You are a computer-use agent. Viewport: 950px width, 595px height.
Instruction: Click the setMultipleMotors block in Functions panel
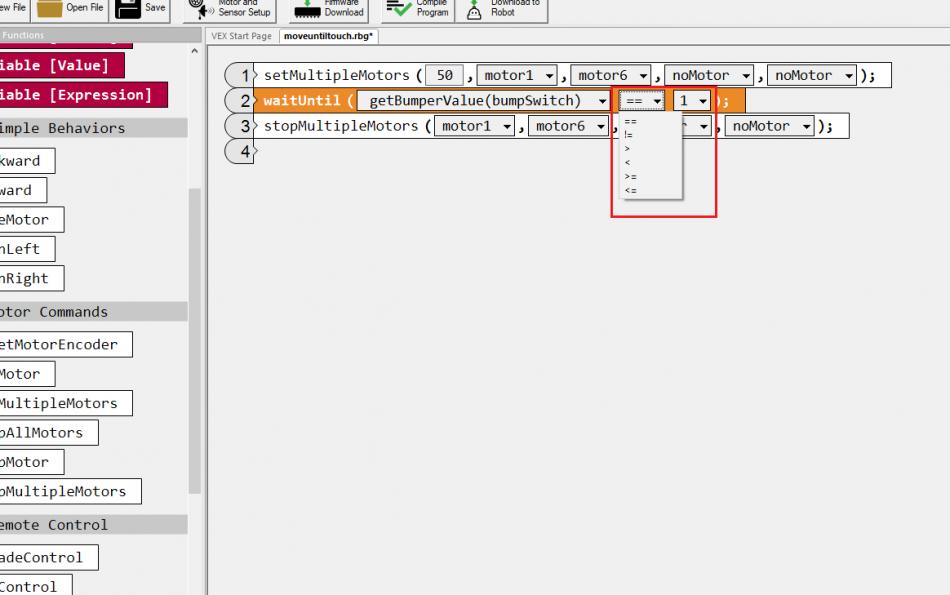(x=66, y=403)
